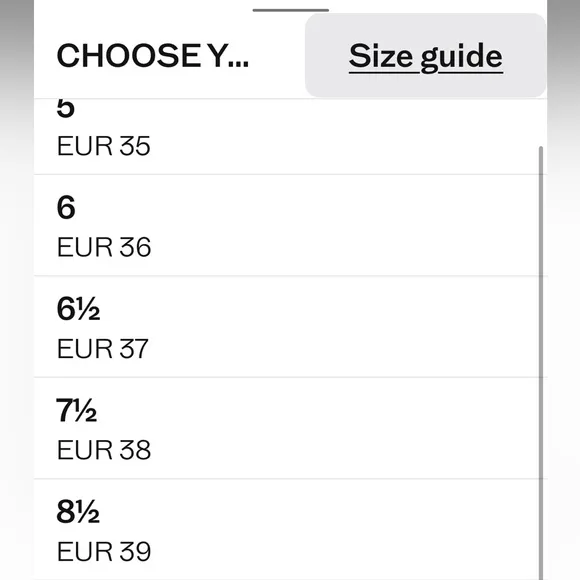Click blank area of size 8½ row
The height and width of the screenshot is (580, 580).
[x=333, y=529]
